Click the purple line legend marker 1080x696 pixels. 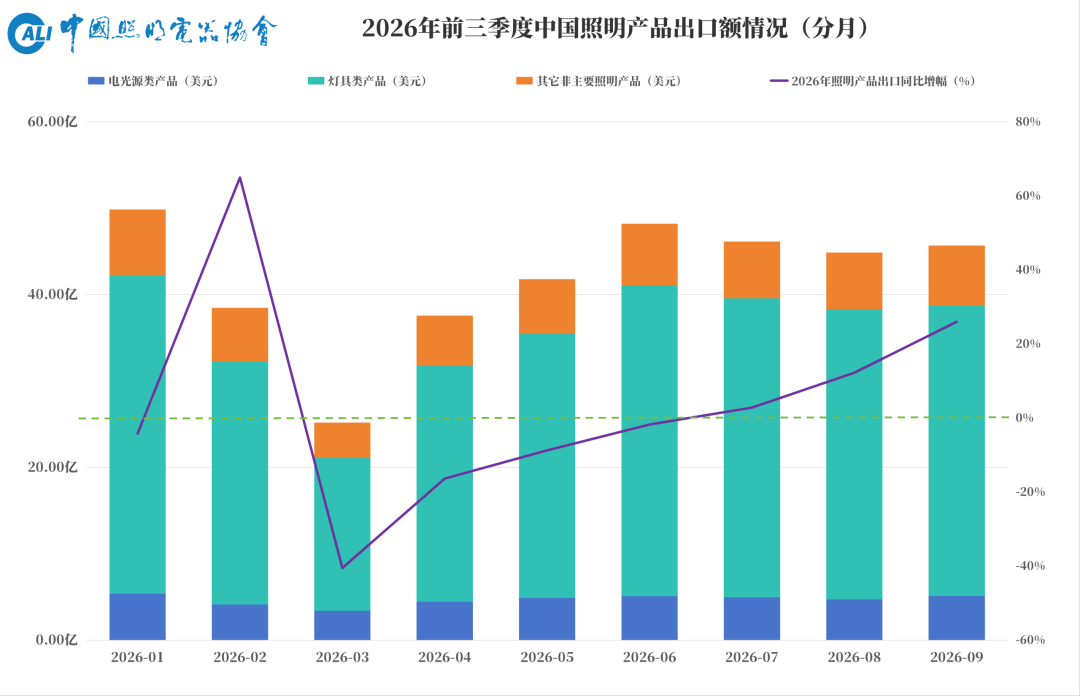779,81
